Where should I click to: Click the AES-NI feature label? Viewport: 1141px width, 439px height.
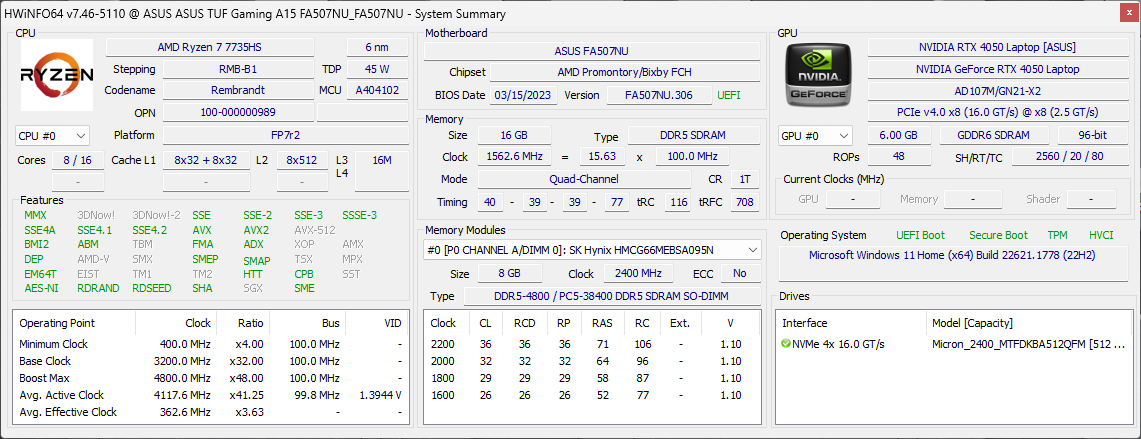[41, 288]
